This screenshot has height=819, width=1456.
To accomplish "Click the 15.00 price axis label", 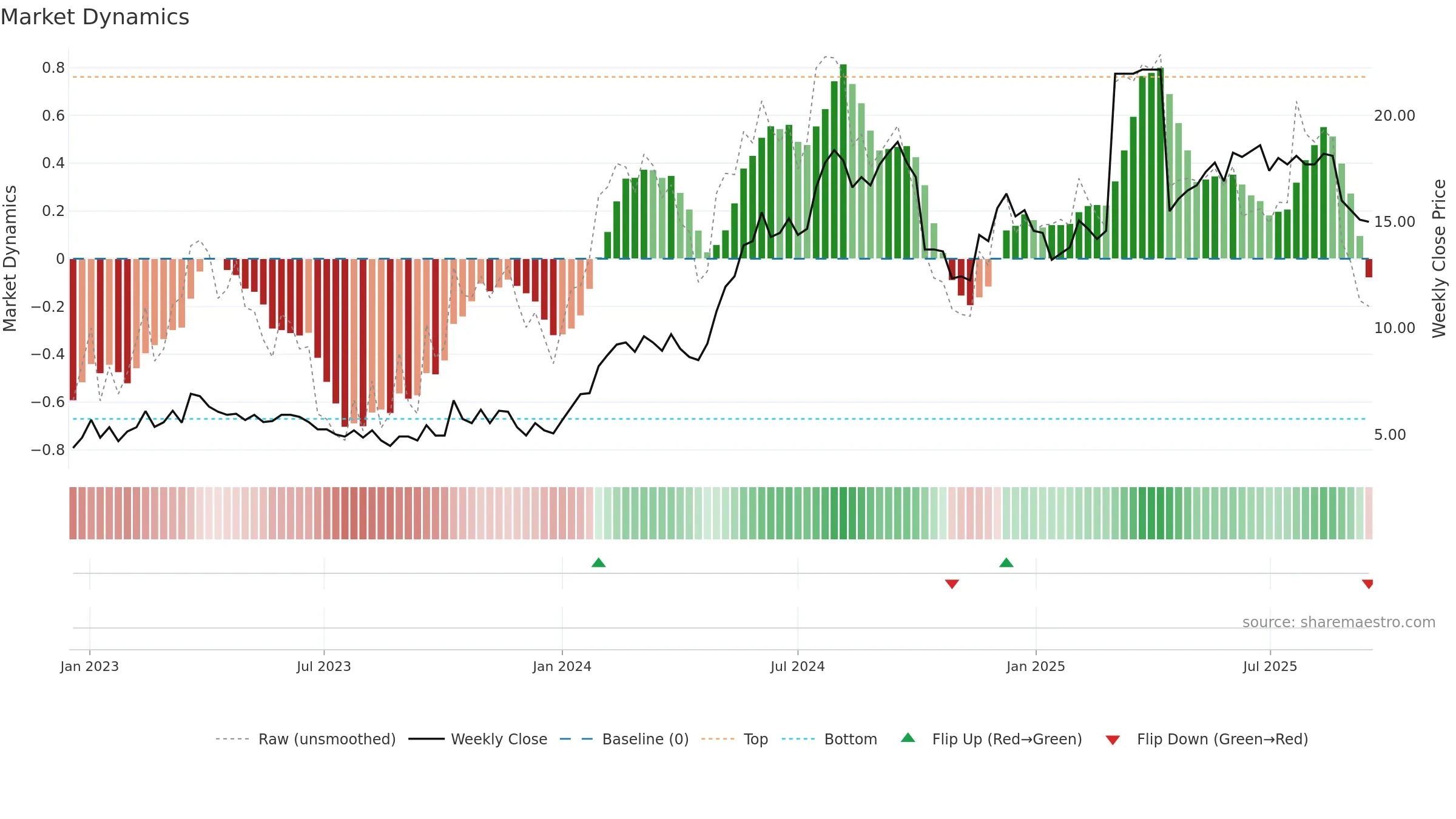I will 1395,222.
